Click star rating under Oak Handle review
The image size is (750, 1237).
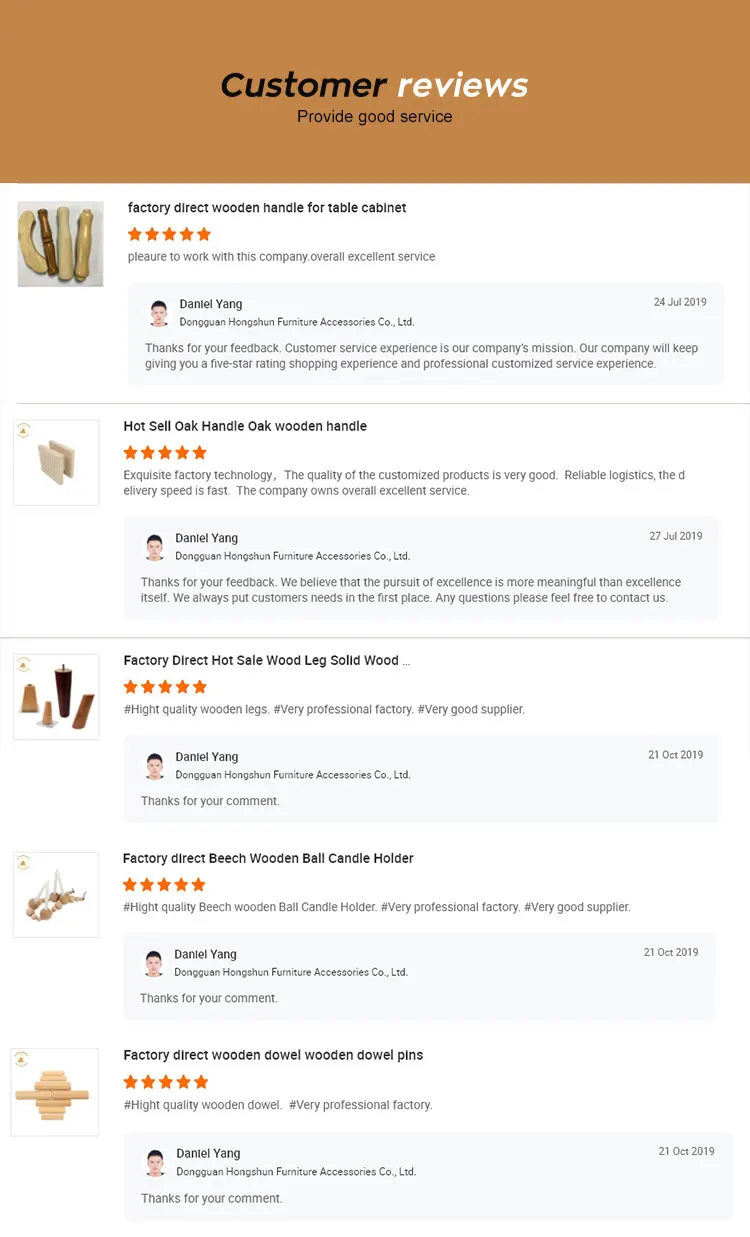point(165,452)
